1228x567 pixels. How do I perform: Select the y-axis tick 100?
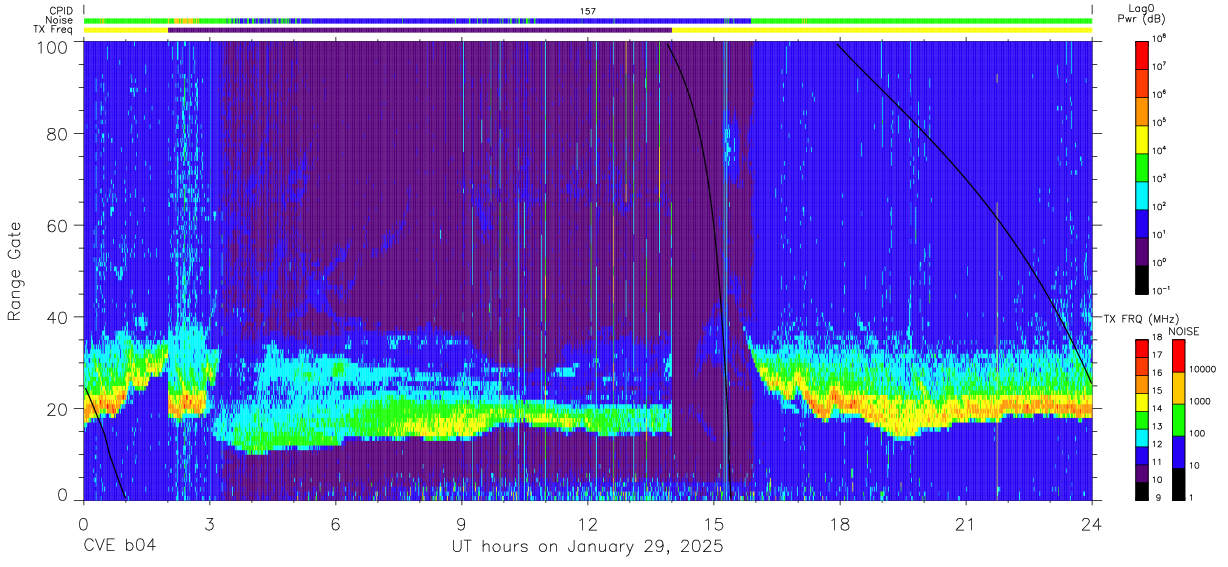53,47
